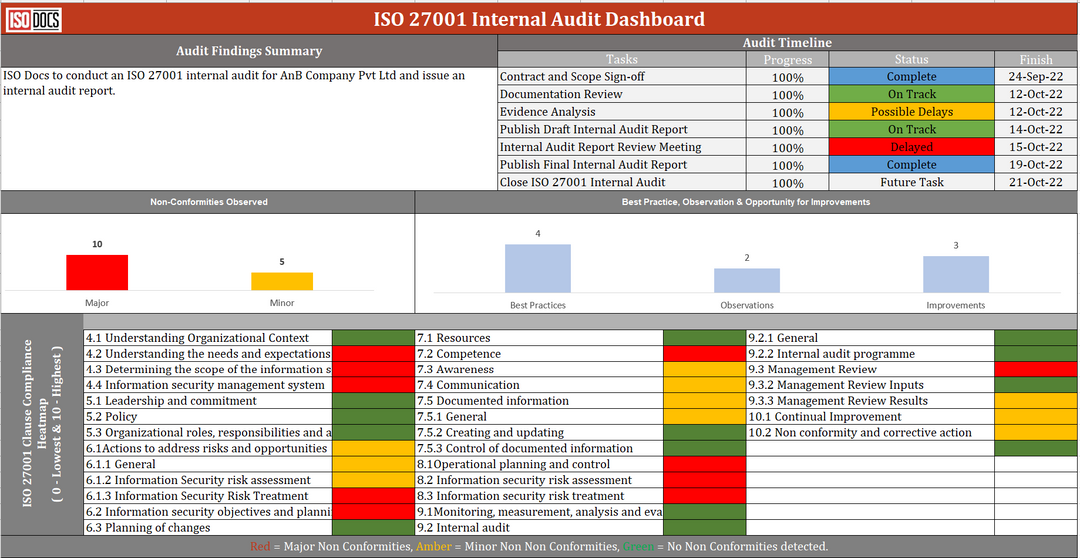Click the red Delayed status cell
This screenshot has height=558, width=1080.
(911, 147)
